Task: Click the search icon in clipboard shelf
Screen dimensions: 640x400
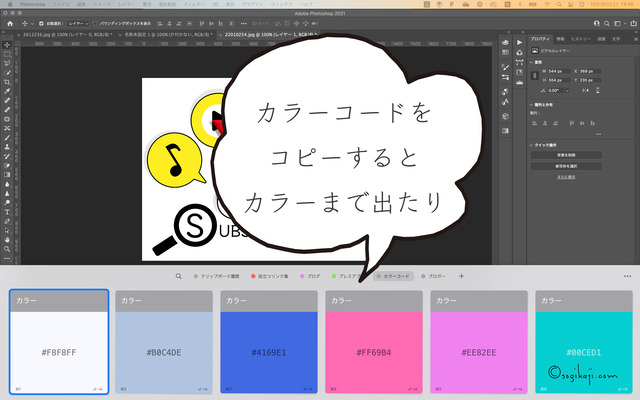Action: coord(178,276)
